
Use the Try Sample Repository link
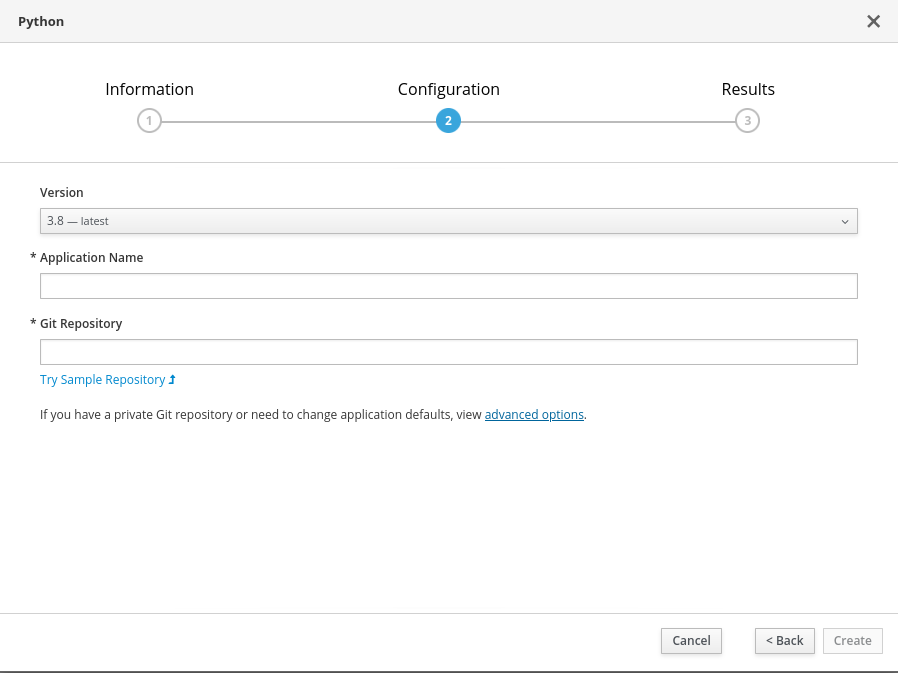[108, 380]
